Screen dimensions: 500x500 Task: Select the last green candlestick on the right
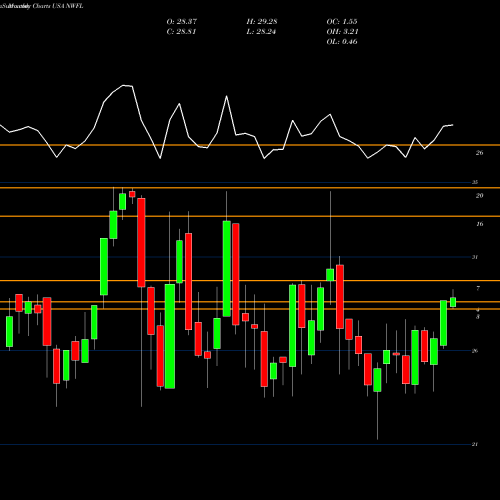[x=453, y=302]
